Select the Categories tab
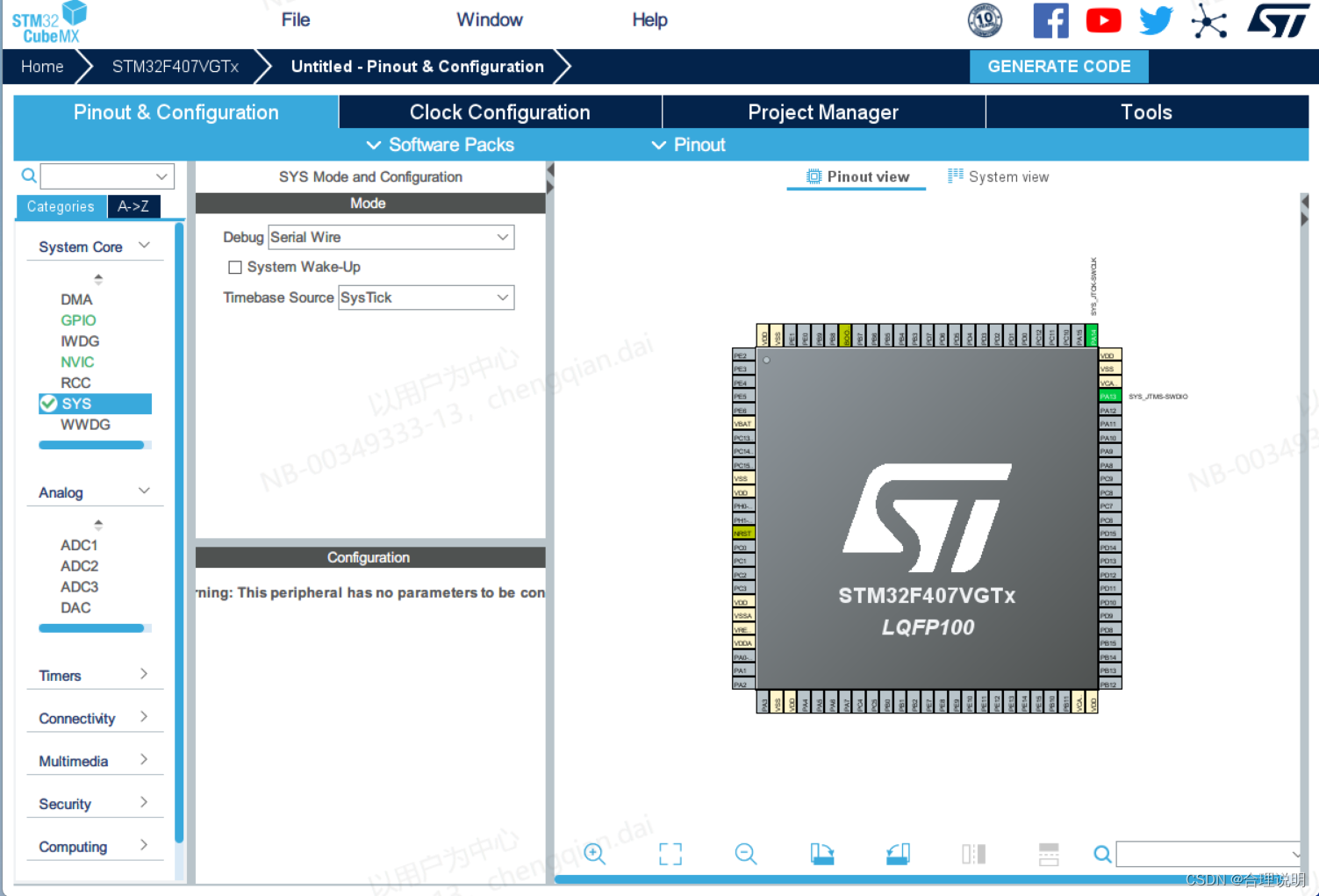Screen dimensions: 1319x896 61,206
